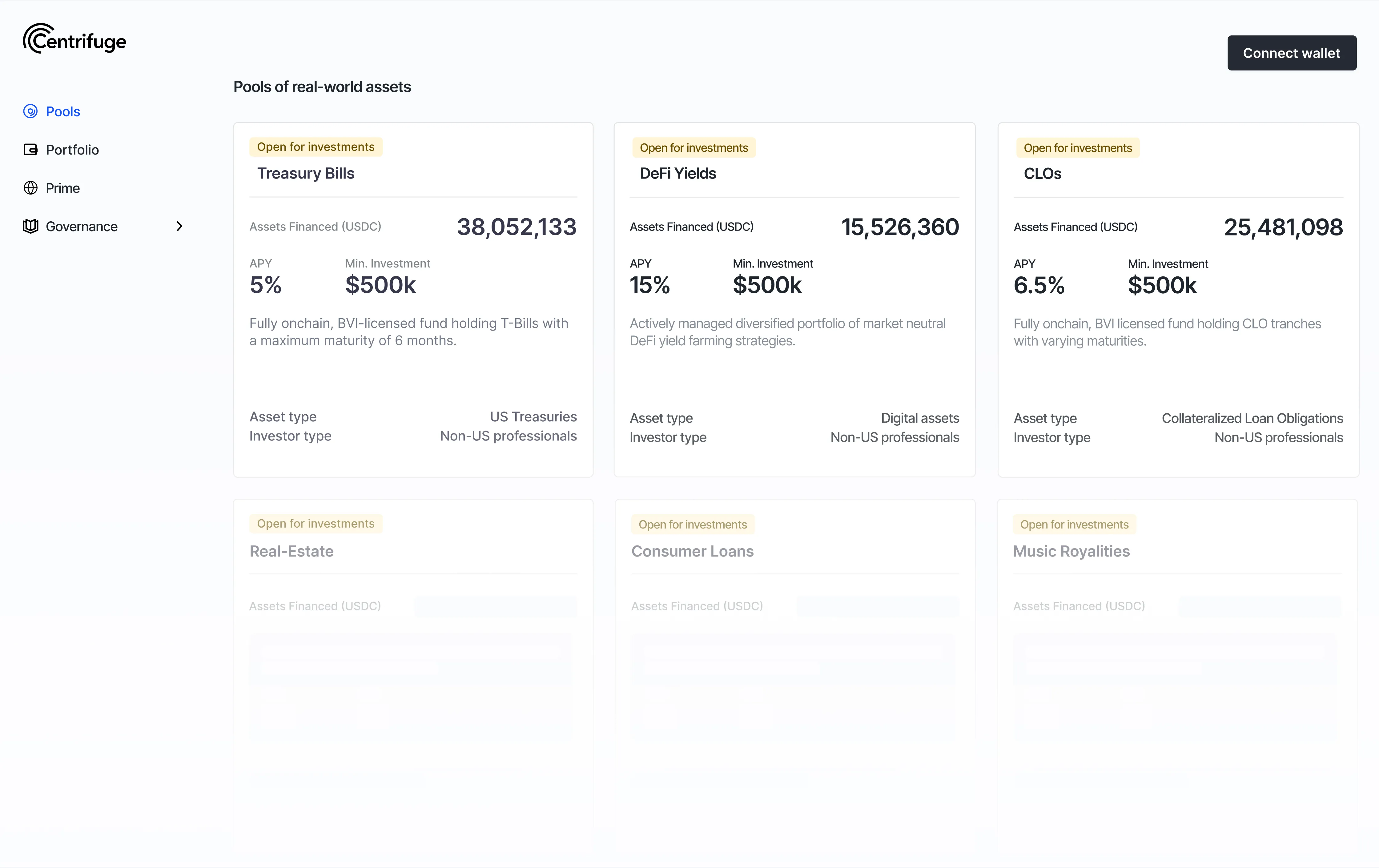Select the Consumer Loans pool title
Screen dimensions: 1379x868
pyautogui.click(x=692, y=551)
